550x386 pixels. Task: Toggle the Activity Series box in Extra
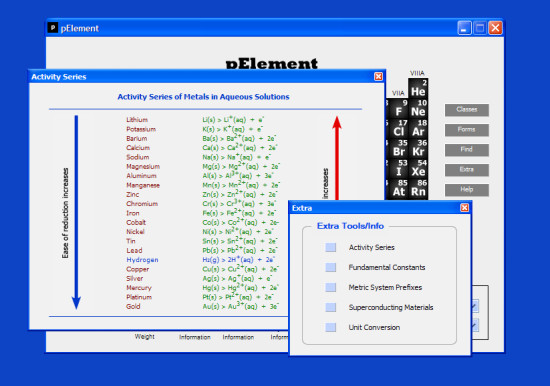pos(330,247)
